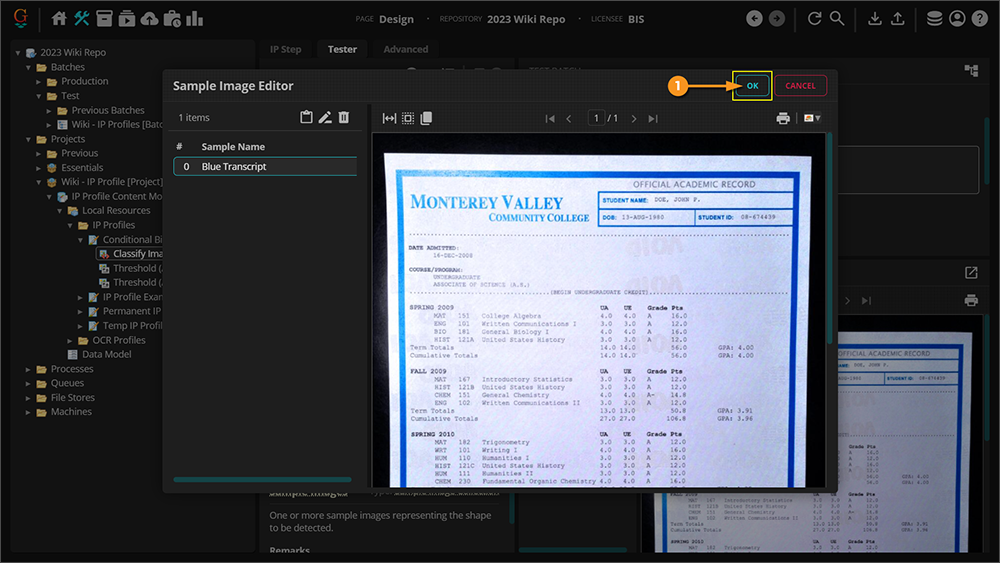Switch to the IP Step tab
The image size is (1000, 563).
tap(285, 49)
